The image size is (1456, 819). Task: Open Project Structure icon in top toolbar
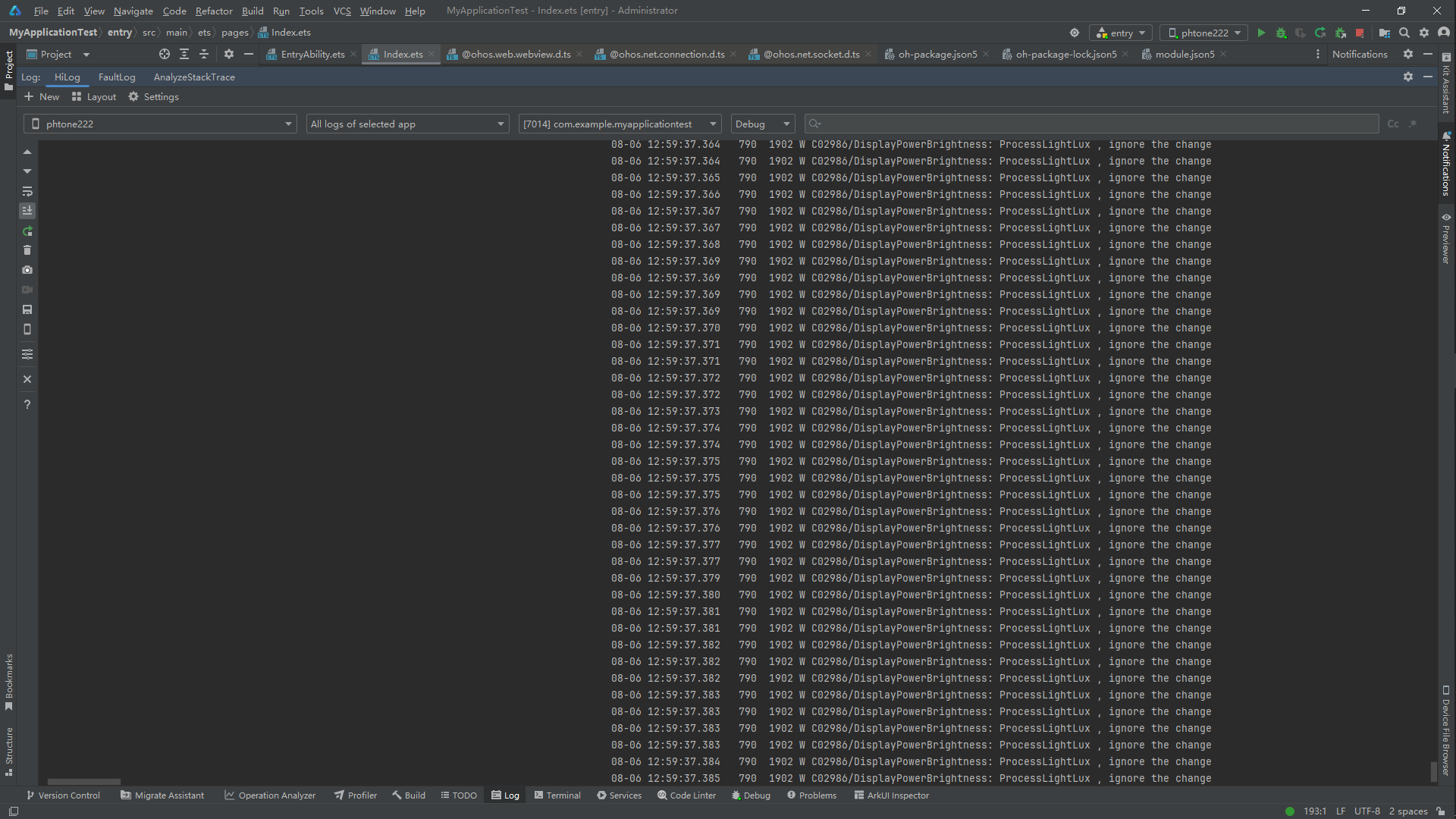pyautogui.click(x=1385, y=33)
